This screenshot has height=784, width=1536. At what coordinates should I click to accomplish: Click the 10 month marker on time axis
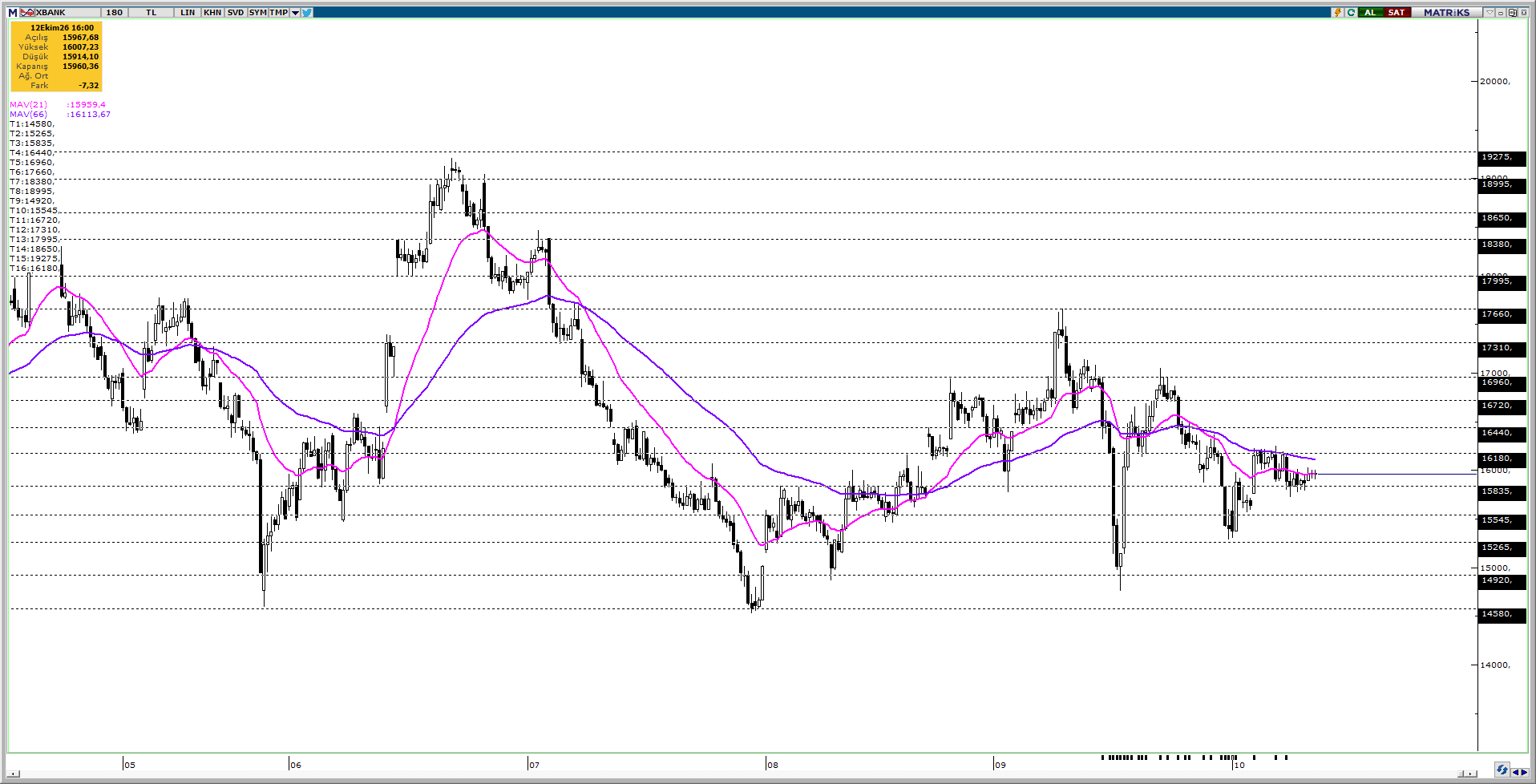coord(1239,765)
